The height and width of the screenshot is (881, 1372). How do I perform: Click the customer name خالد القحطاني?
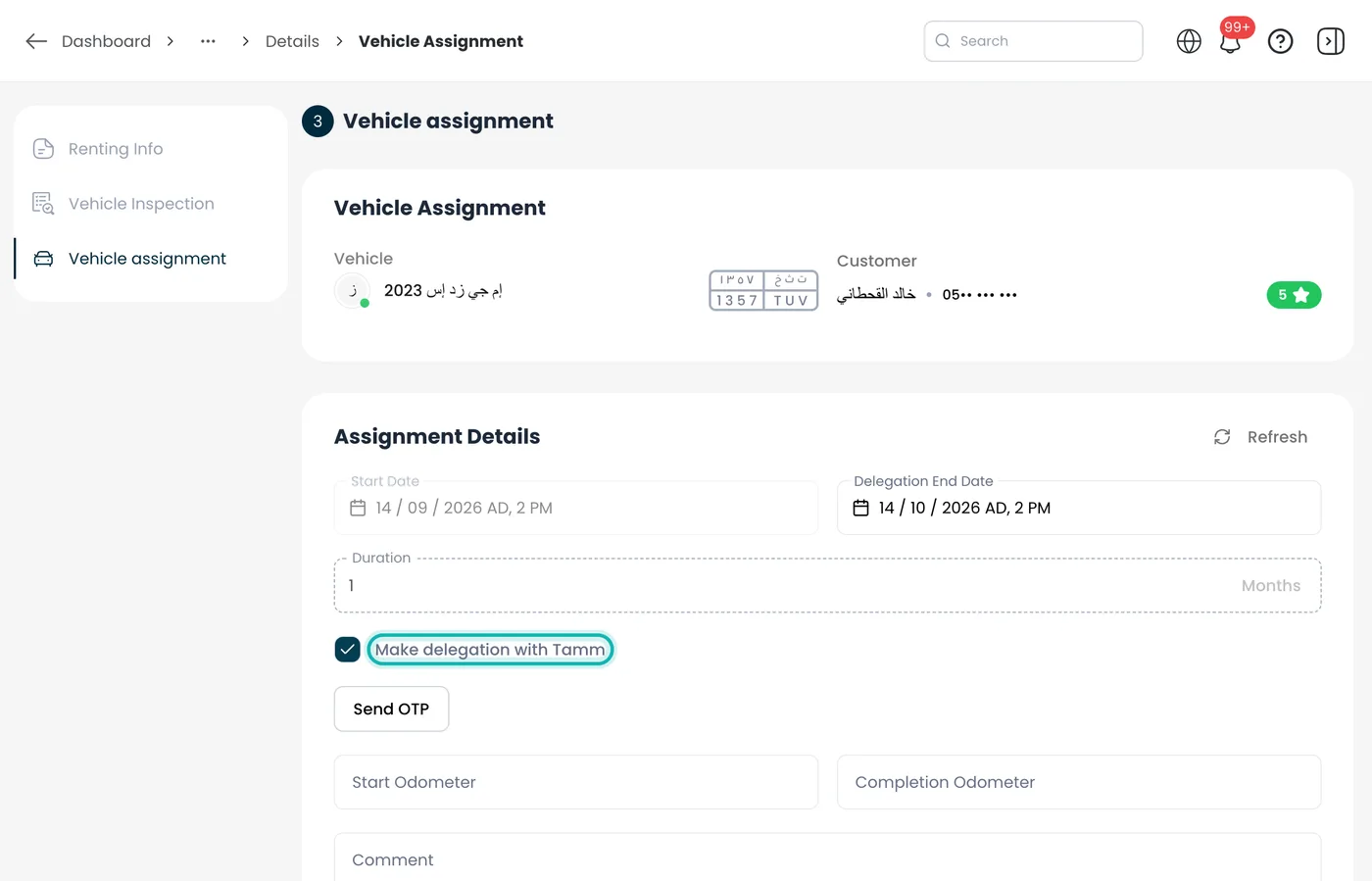point(876,294)
